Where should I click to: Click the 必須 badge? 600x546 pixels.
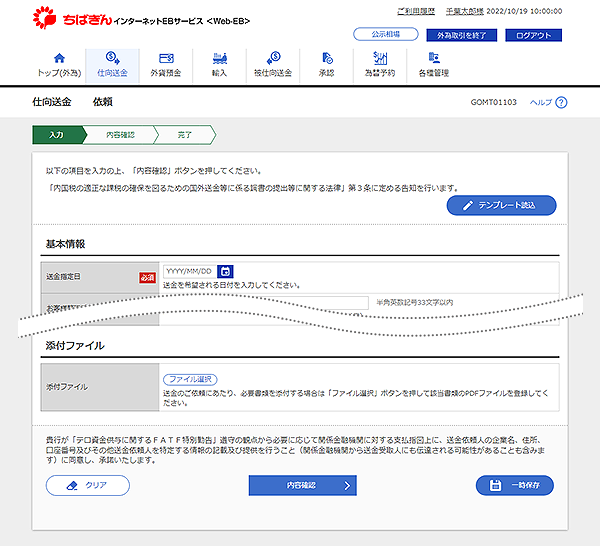tap(147, 277)
